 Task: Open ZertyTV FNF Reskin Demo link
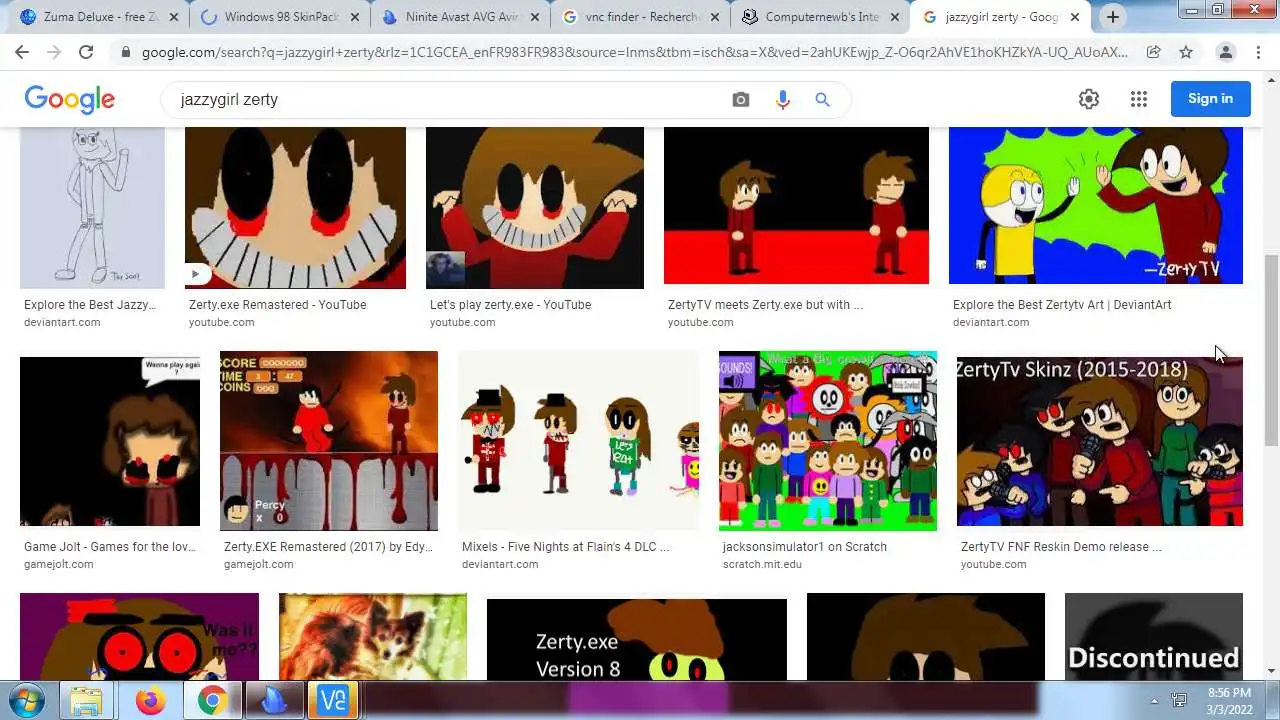click(x=1061, y=547)
